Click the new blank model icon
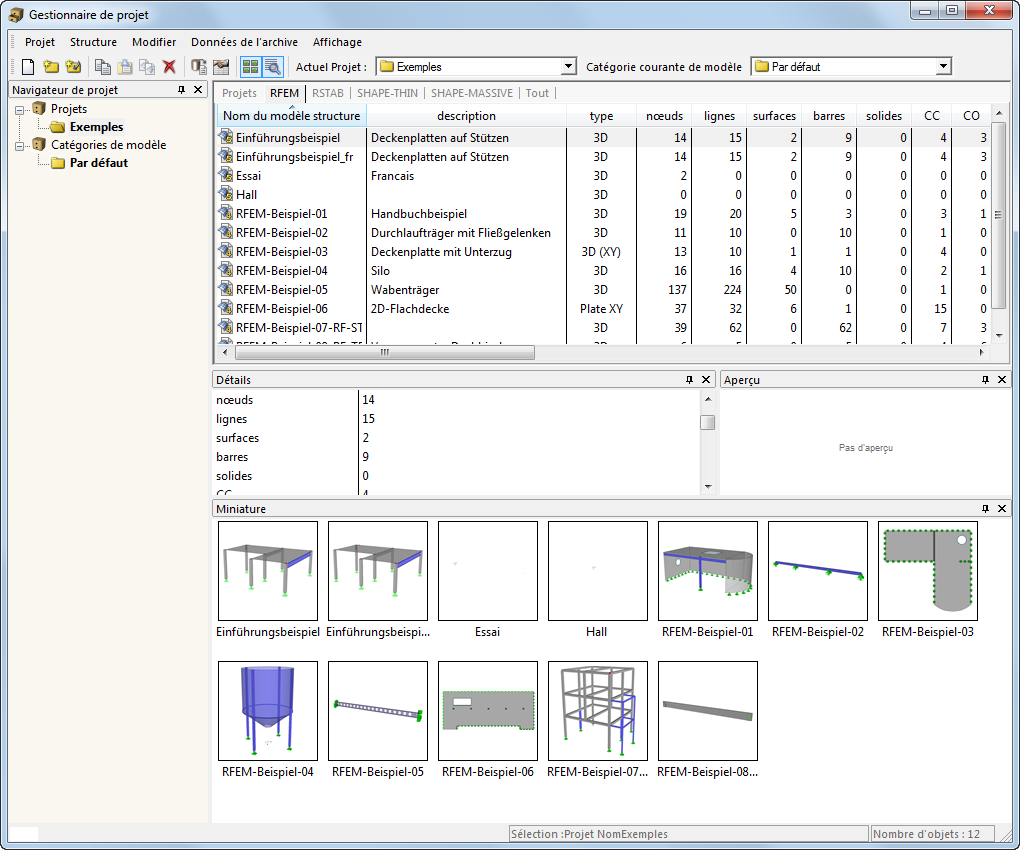The width and height of the screenshot is (1020, 850). 28,67
